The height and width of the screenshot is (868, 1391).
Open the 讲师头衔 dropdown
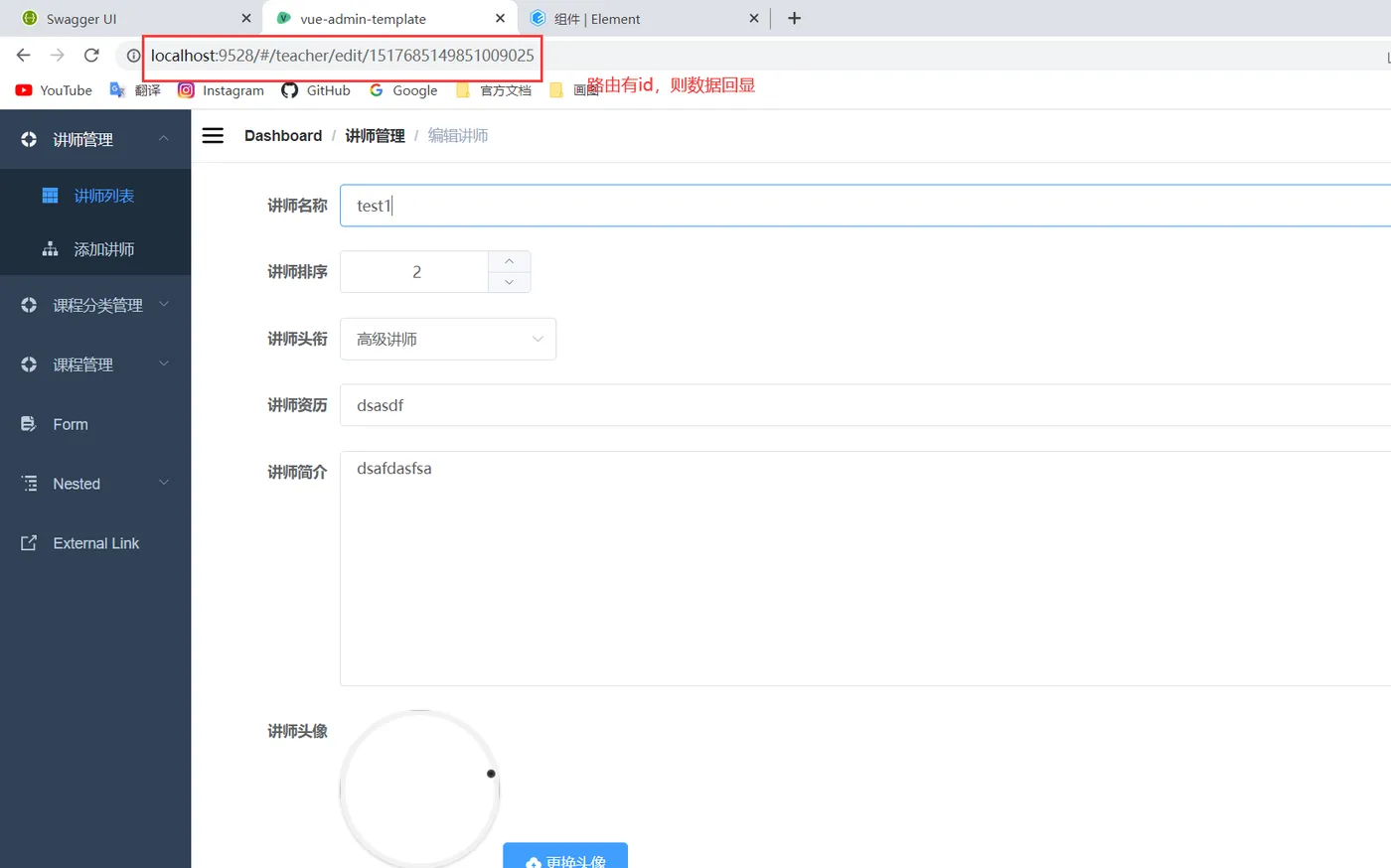448,339
